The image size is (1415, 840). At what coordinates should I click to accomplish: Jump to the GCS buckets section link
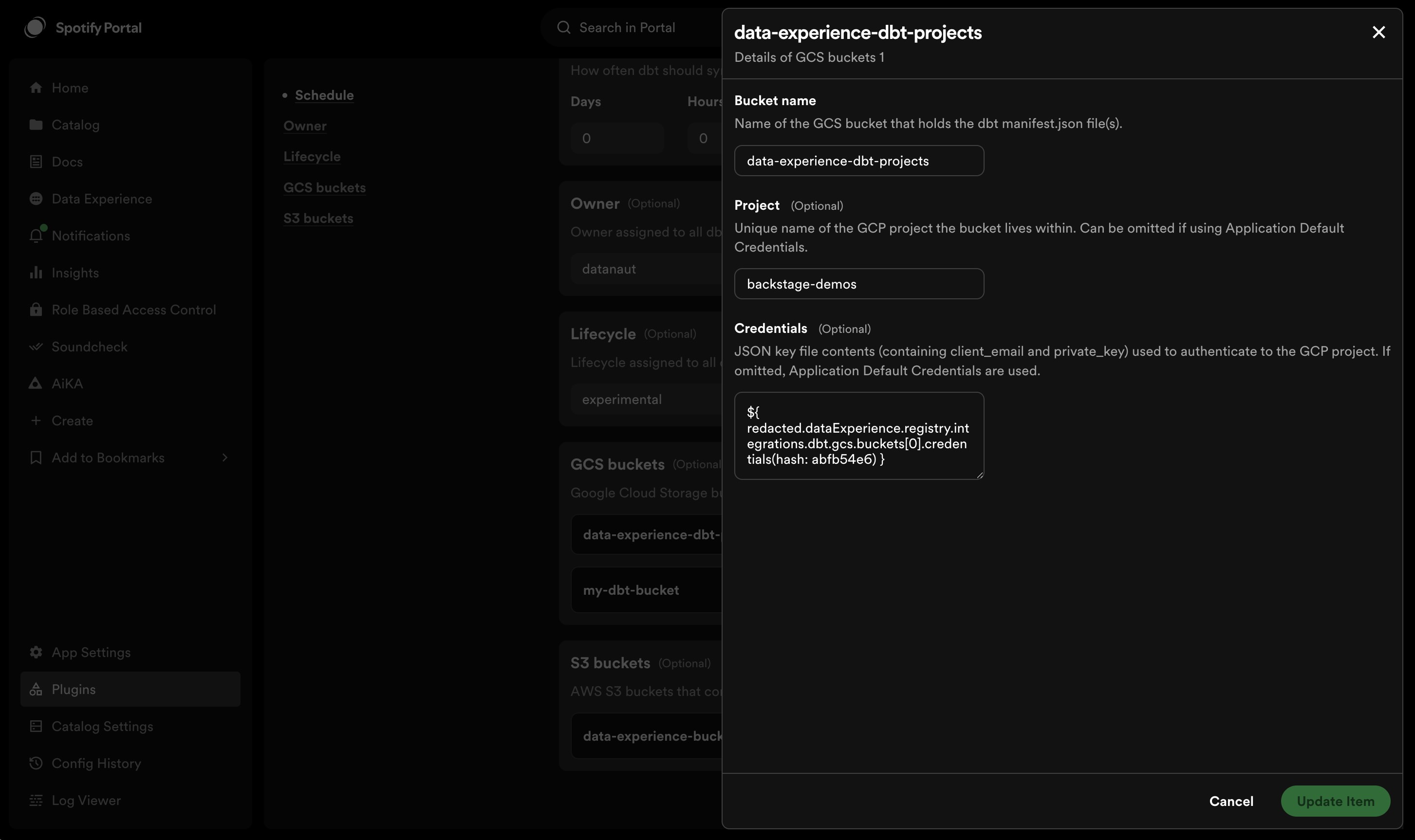tap(324, 187)
